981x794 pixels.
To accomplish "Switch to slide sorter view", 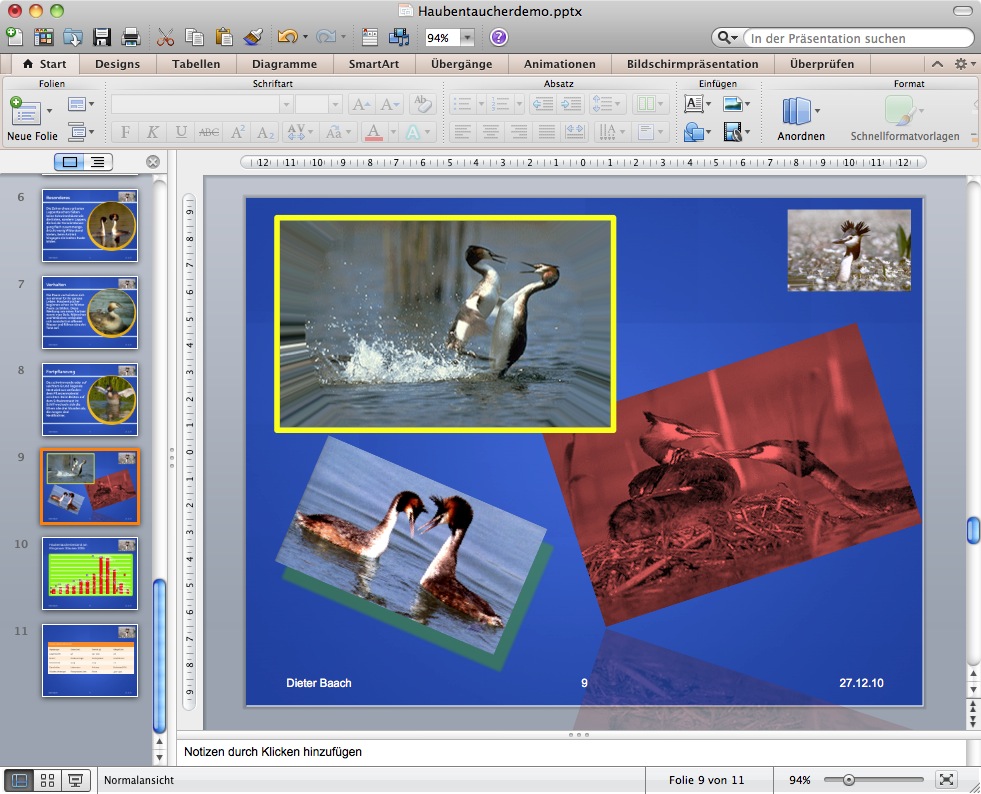I will pyautogui.click(x=47, y=780).
